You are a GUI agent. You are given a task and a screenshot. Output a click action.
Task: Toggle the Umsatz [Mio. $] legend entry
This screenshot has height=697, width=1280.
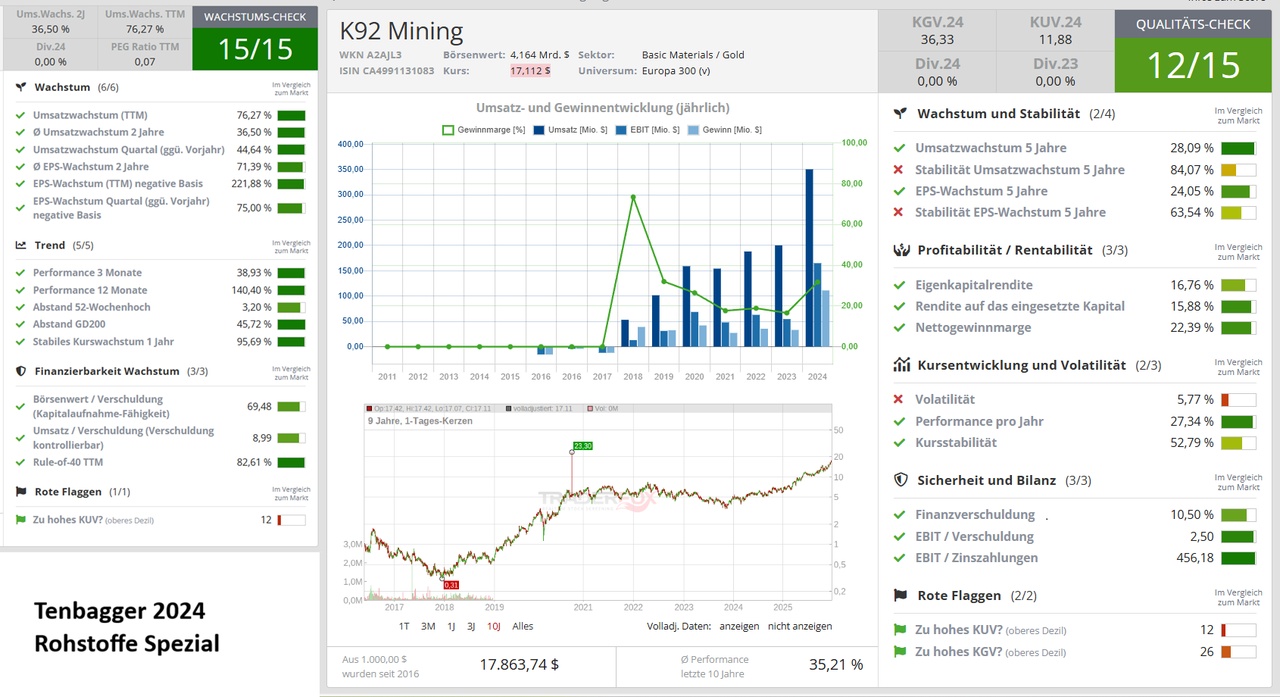coord(540,130)
